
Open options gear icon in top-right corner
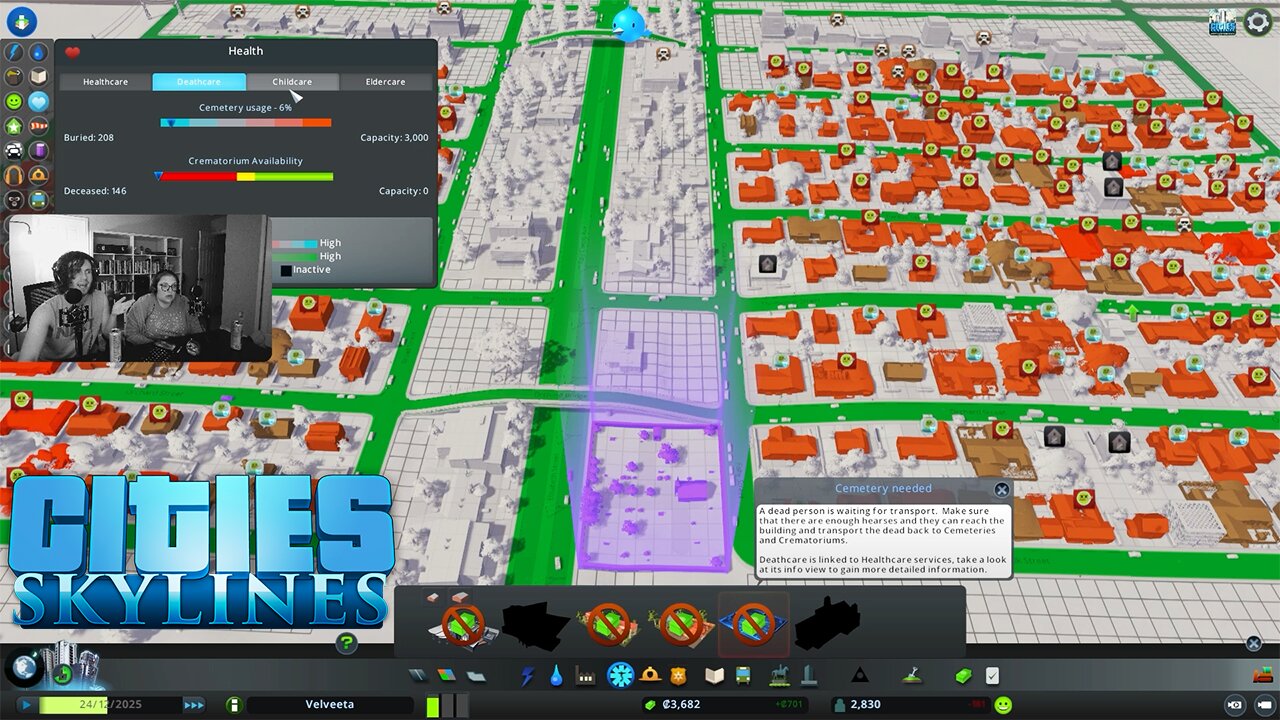[1258, 22]
